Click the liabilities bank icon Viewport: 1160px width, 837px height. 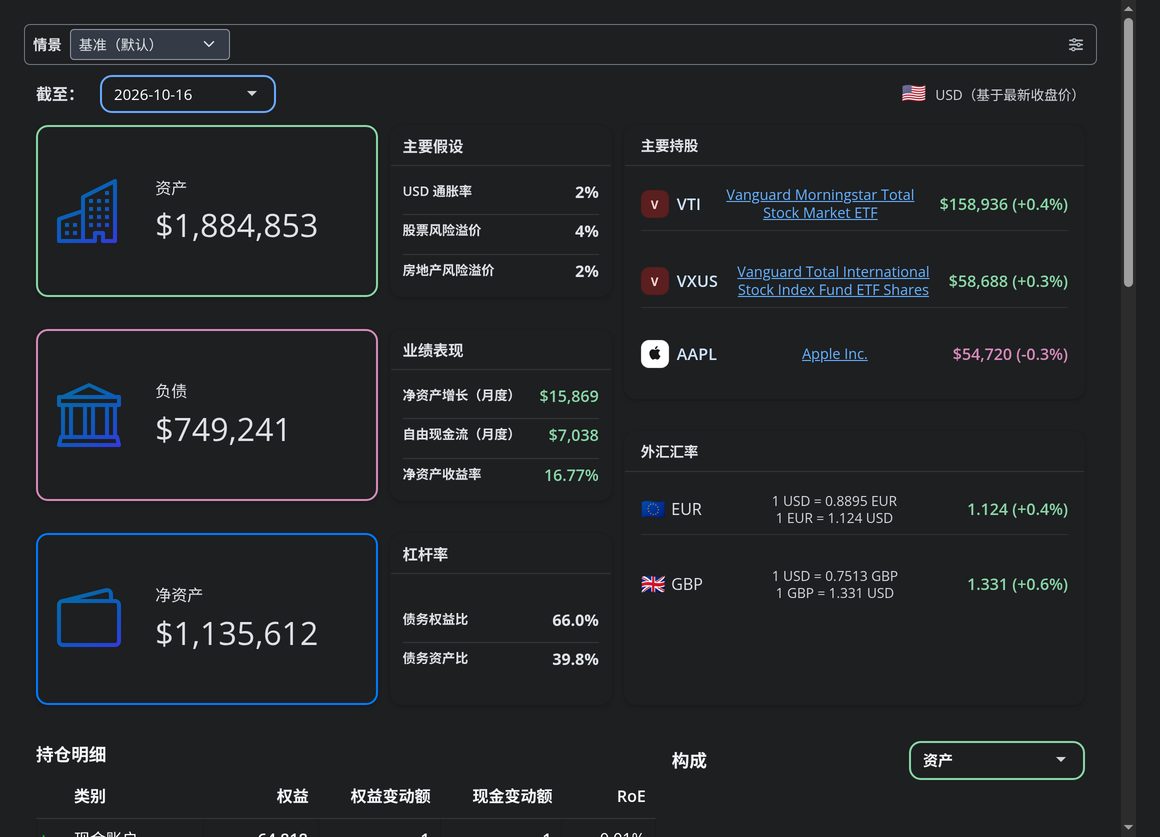click(89, 415)
